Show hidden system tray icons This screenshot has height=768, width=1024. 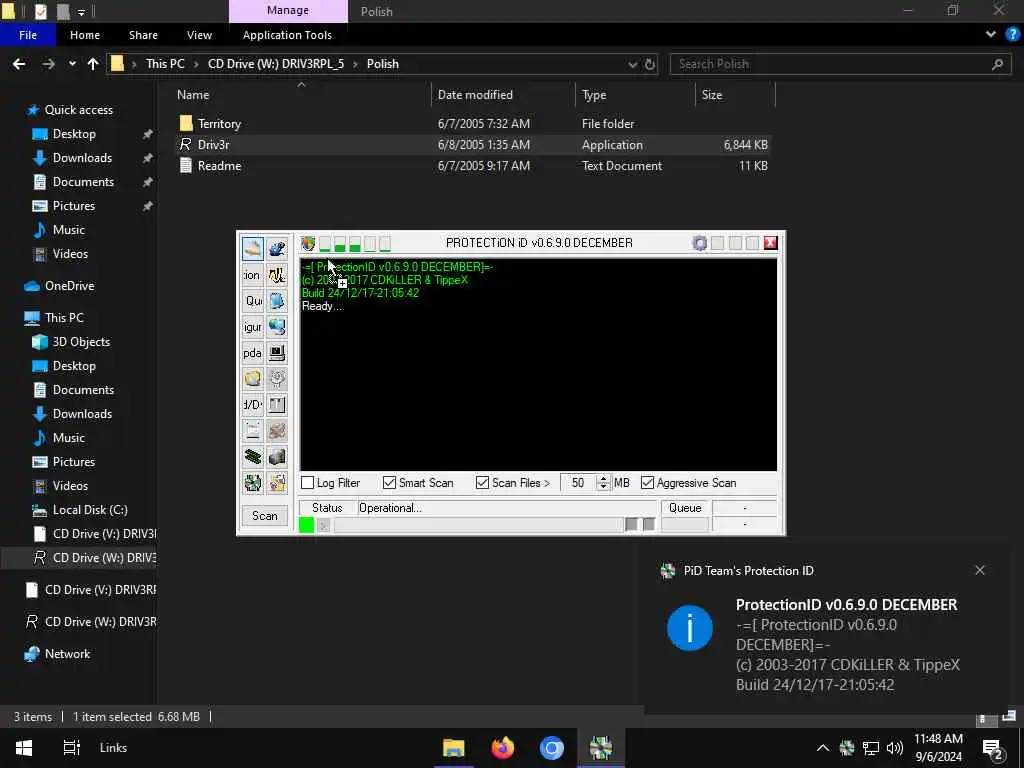coord(823,748)
